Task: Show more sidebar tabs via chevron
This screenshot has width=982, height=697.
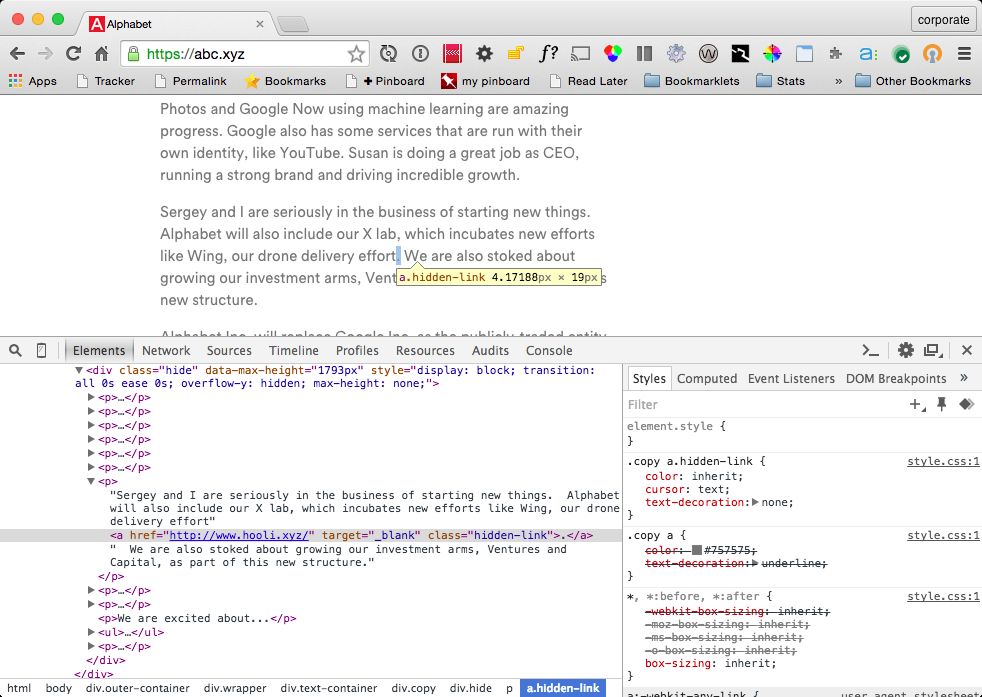Action: point(963,379)
